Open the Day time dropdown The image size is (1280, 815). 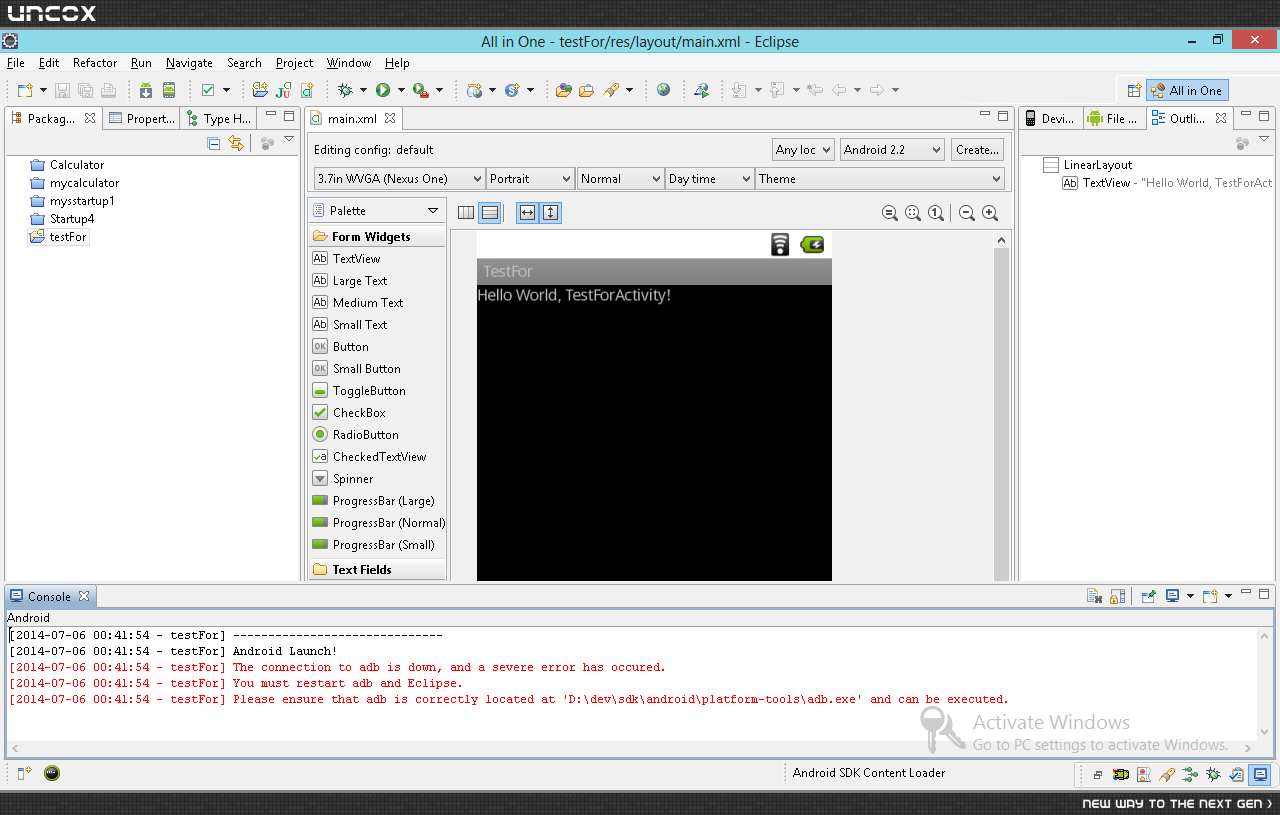710,179
